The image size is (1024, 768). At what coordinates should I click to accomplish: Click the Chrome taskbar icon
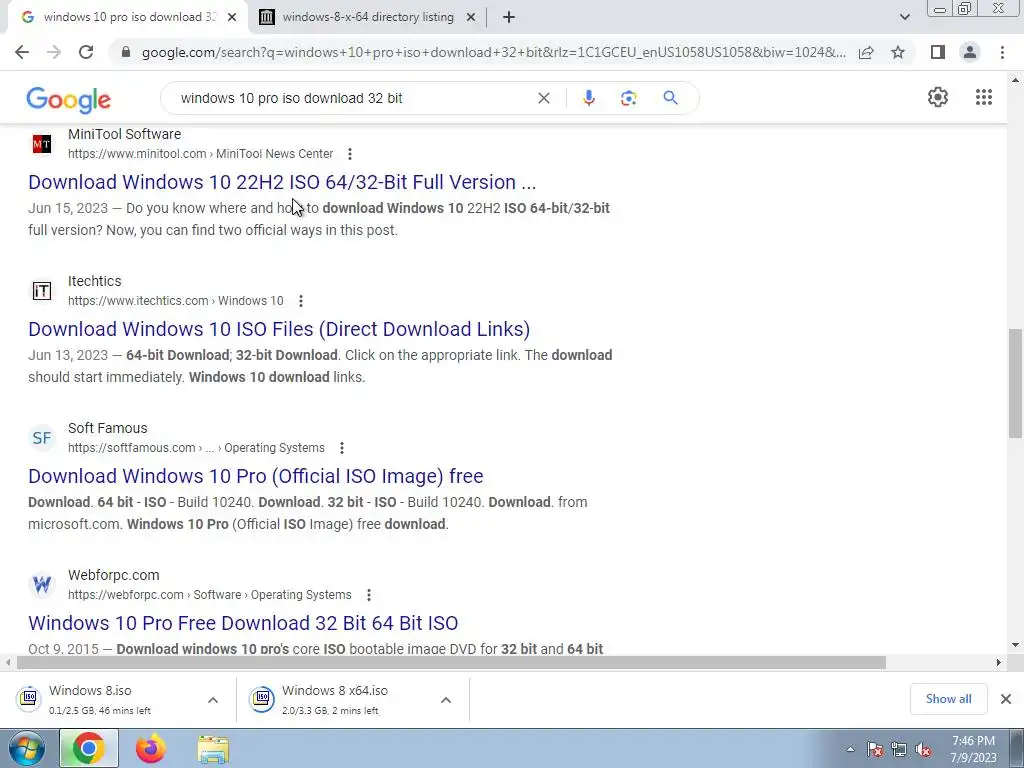89,749
